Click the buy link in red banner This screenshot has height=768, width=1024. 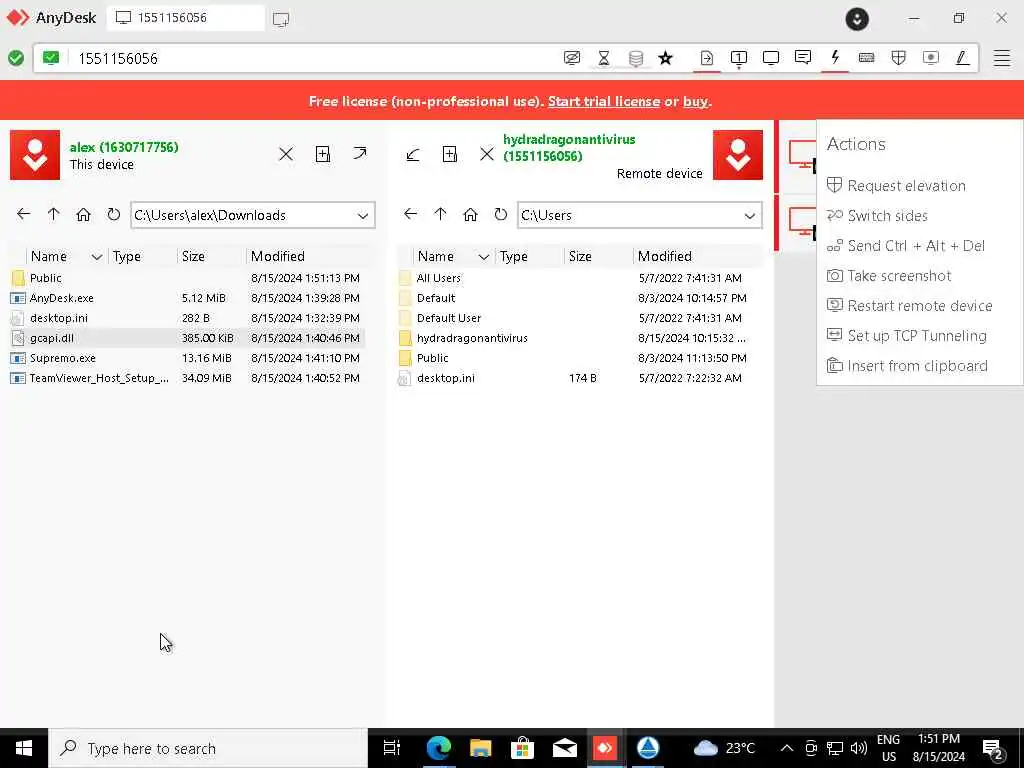(696, 101)
